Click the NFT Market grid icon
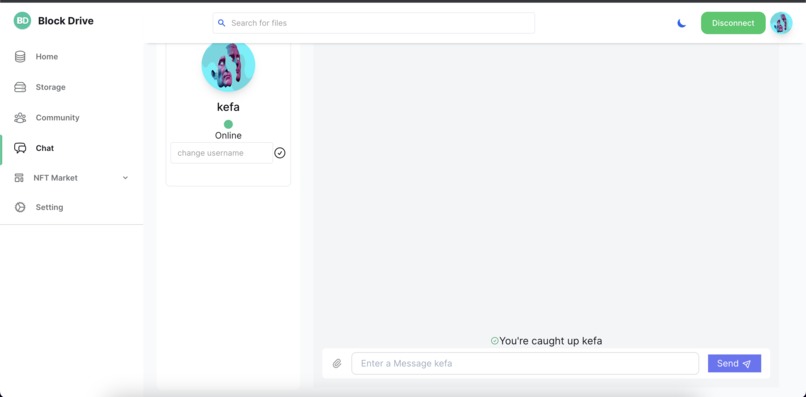This screenshot has height=397, width=806. pyautogui.click(x=19, y=178)
